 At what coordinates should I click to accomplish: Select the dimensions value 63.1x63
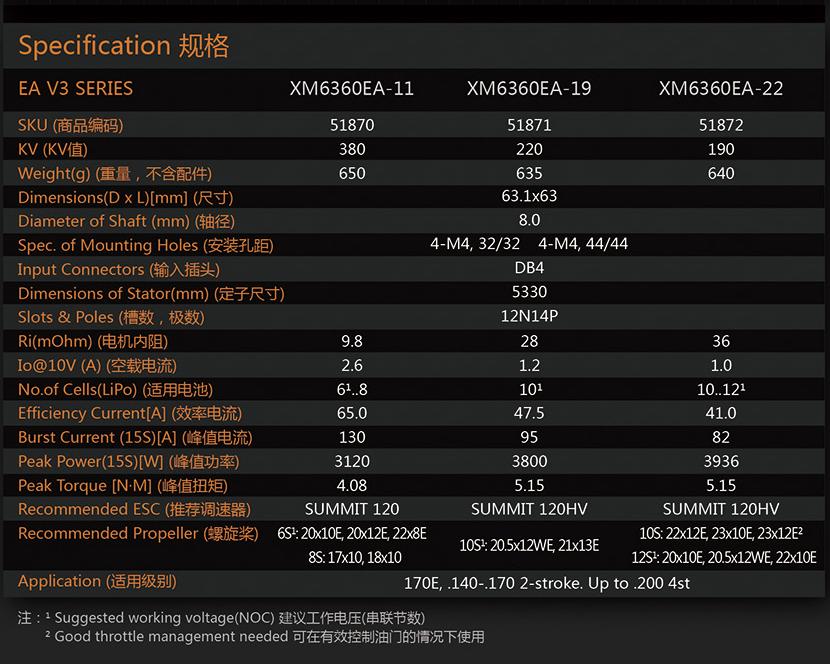[x=529, y=197]
